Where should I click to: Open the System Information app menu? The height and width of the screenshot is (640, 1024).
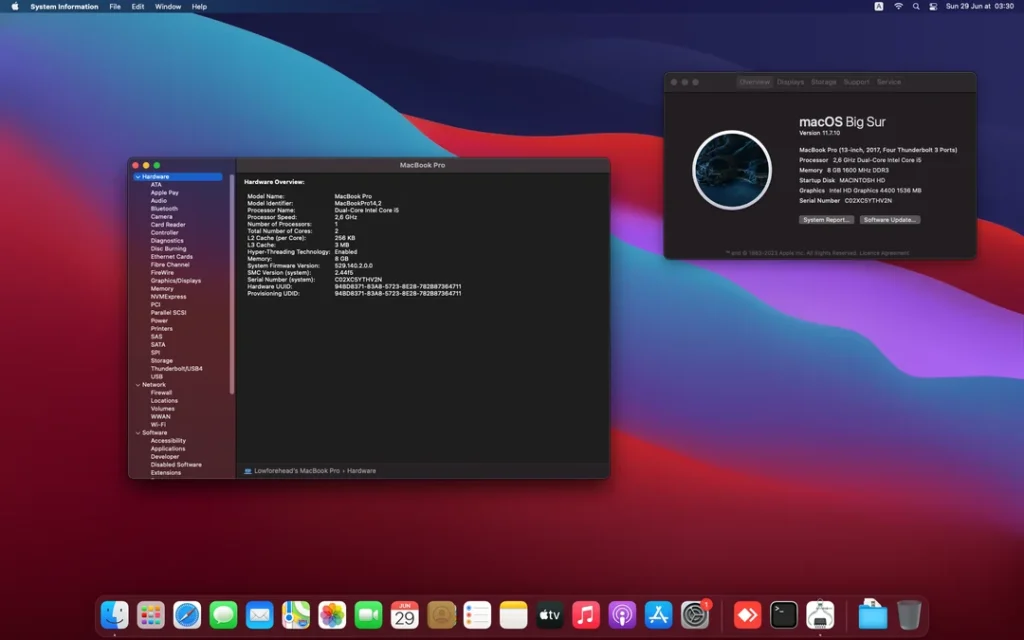tap(64, 7)
